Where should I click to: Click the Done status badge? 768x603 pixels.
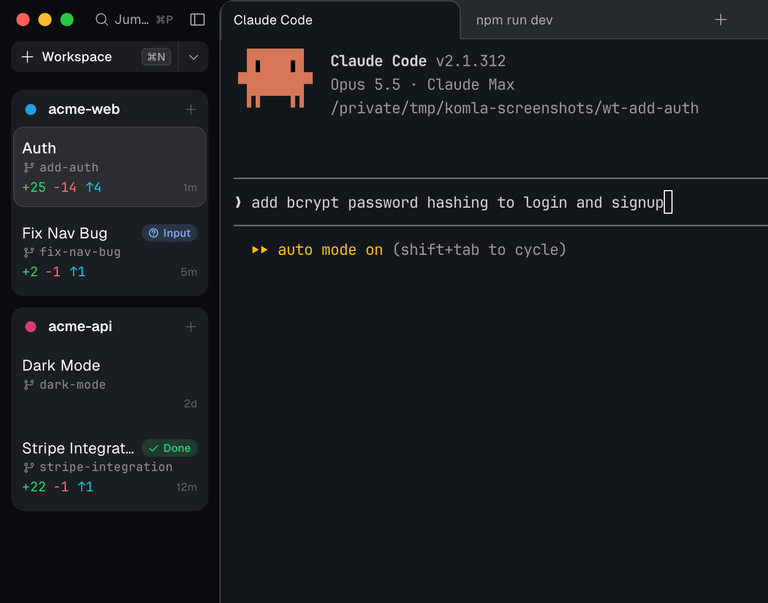169,448
